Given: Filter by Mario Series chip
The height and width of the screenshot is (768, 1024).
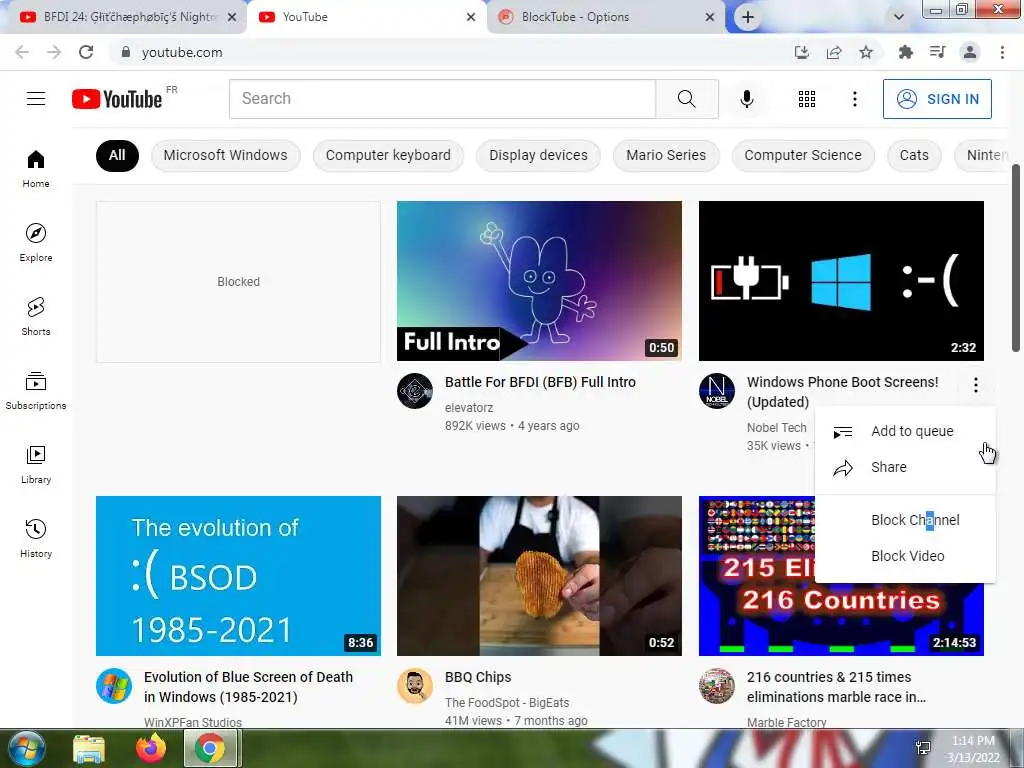Looking at the screenshot, I should pyautogui.click(x=666, y=155).
